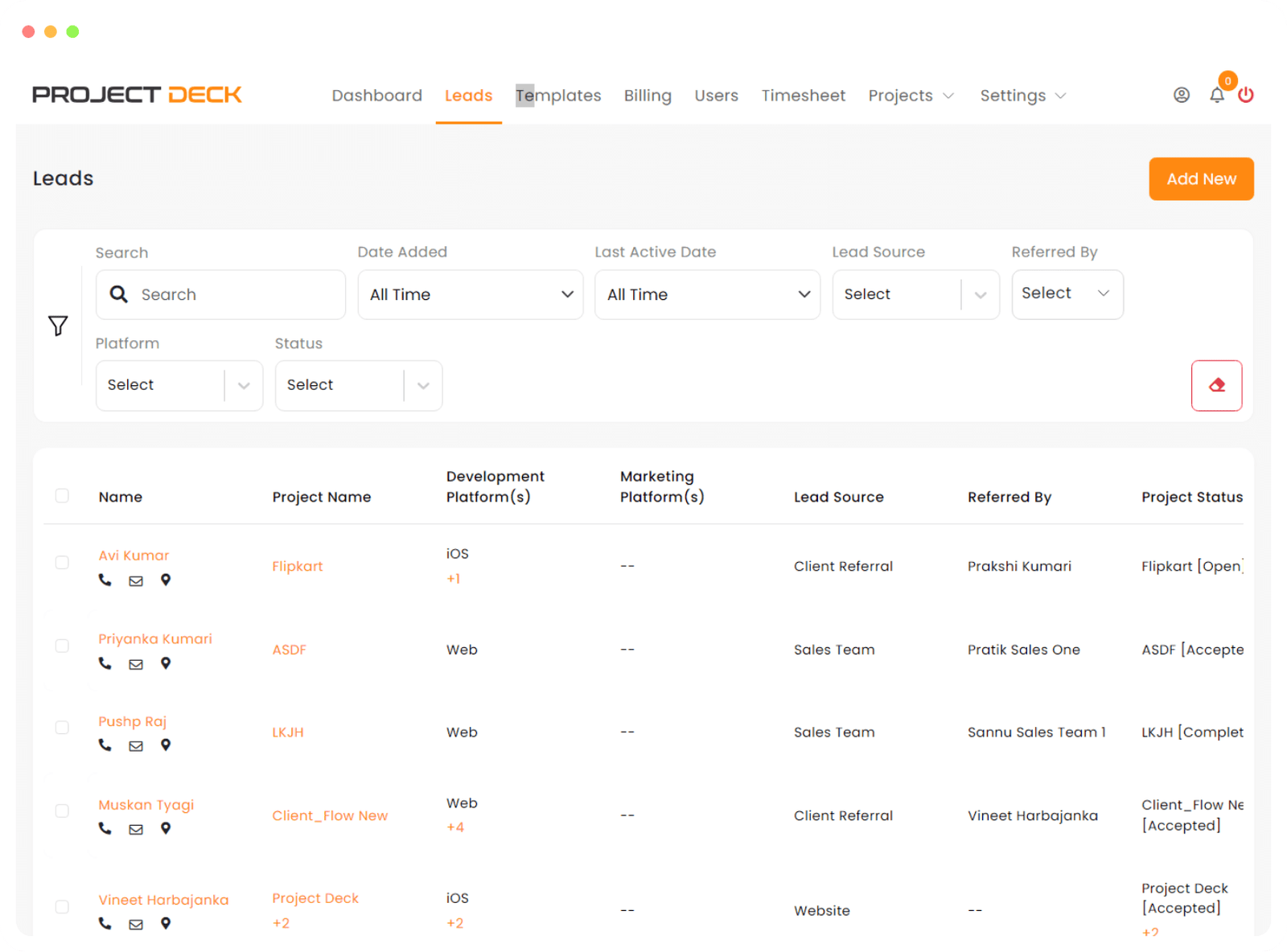The width and height of the screenshot is (1287, 952).
Task: Click the user profile icon
Action: 1181,96
